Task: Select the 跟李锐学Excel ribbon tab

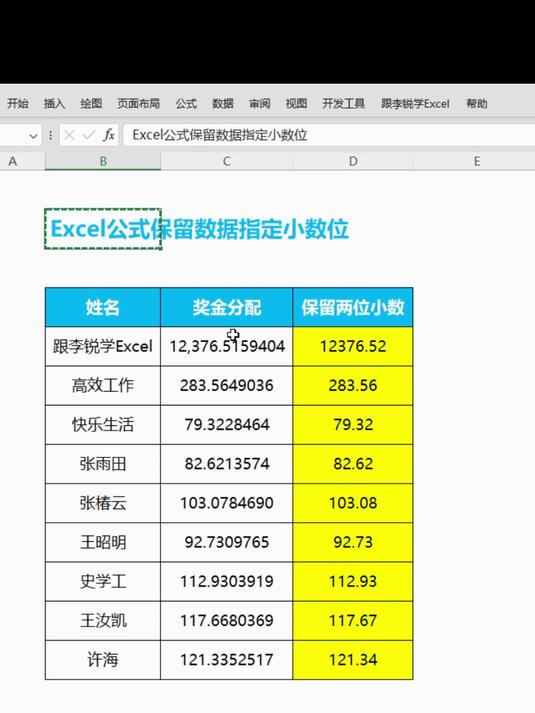Action: [415, 104]
